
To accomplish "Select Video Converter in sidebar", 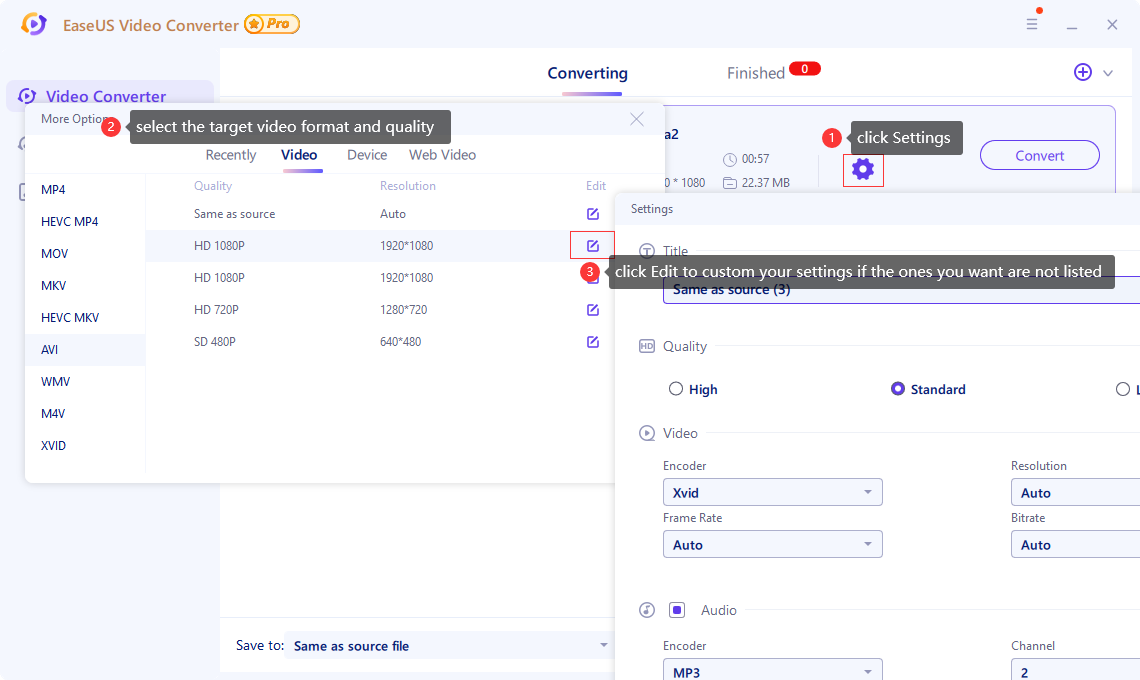I will tap(110, 96).
